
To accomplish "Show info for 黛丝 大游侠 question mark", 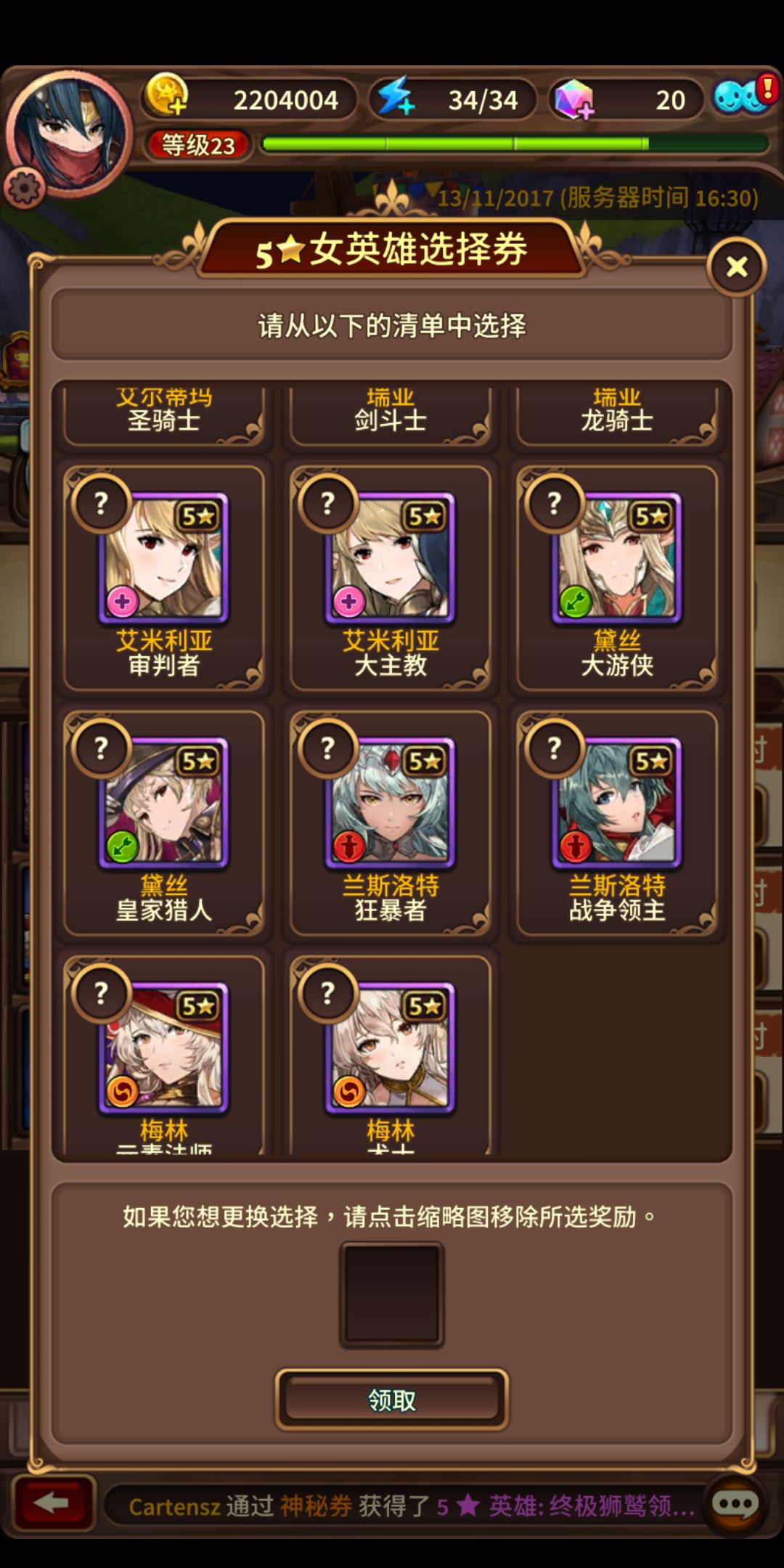I will tap(554, 503).
